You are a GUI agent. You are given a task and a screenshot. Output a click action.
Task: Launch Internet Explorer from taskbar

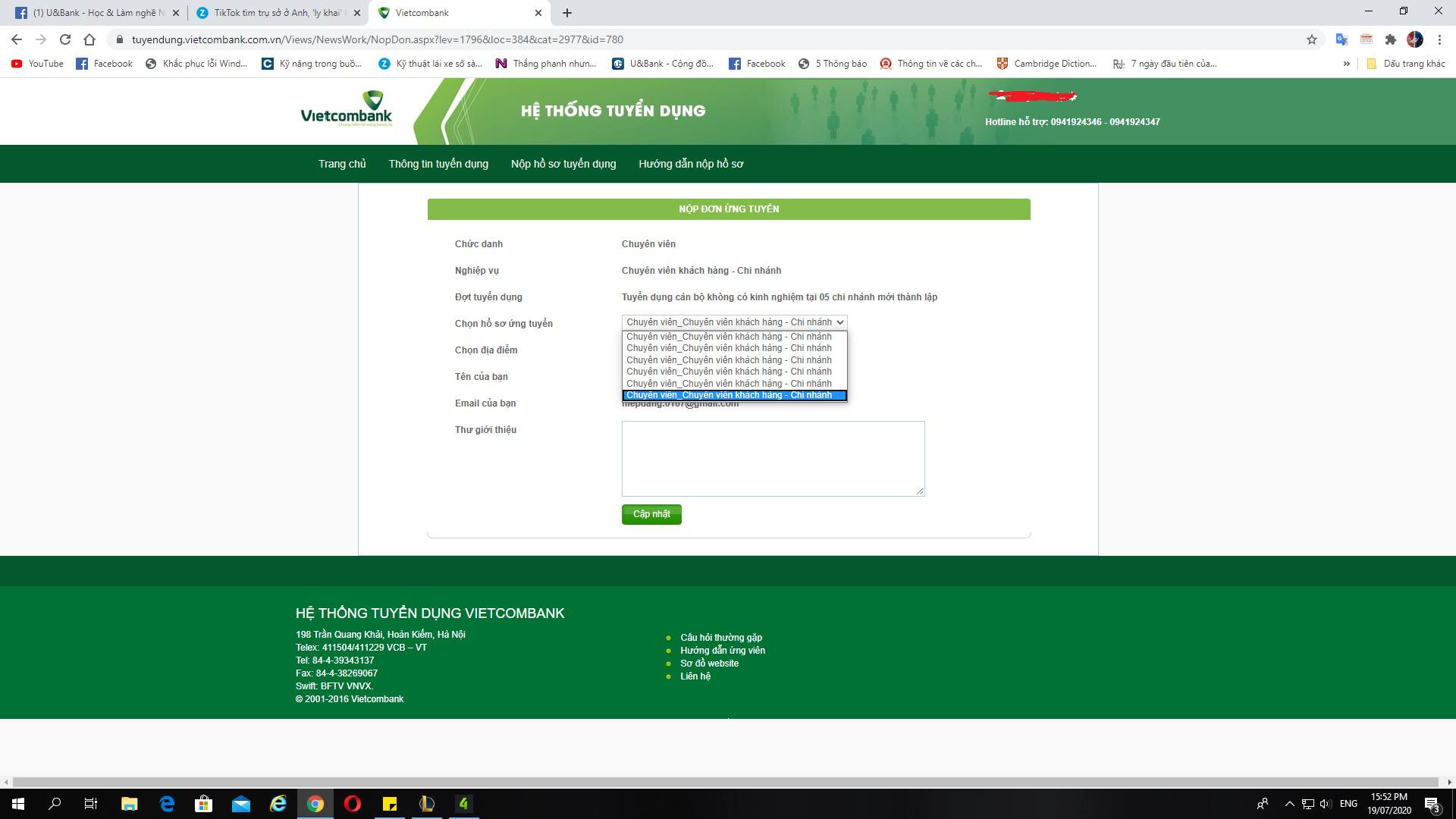[x=278, y=804]
